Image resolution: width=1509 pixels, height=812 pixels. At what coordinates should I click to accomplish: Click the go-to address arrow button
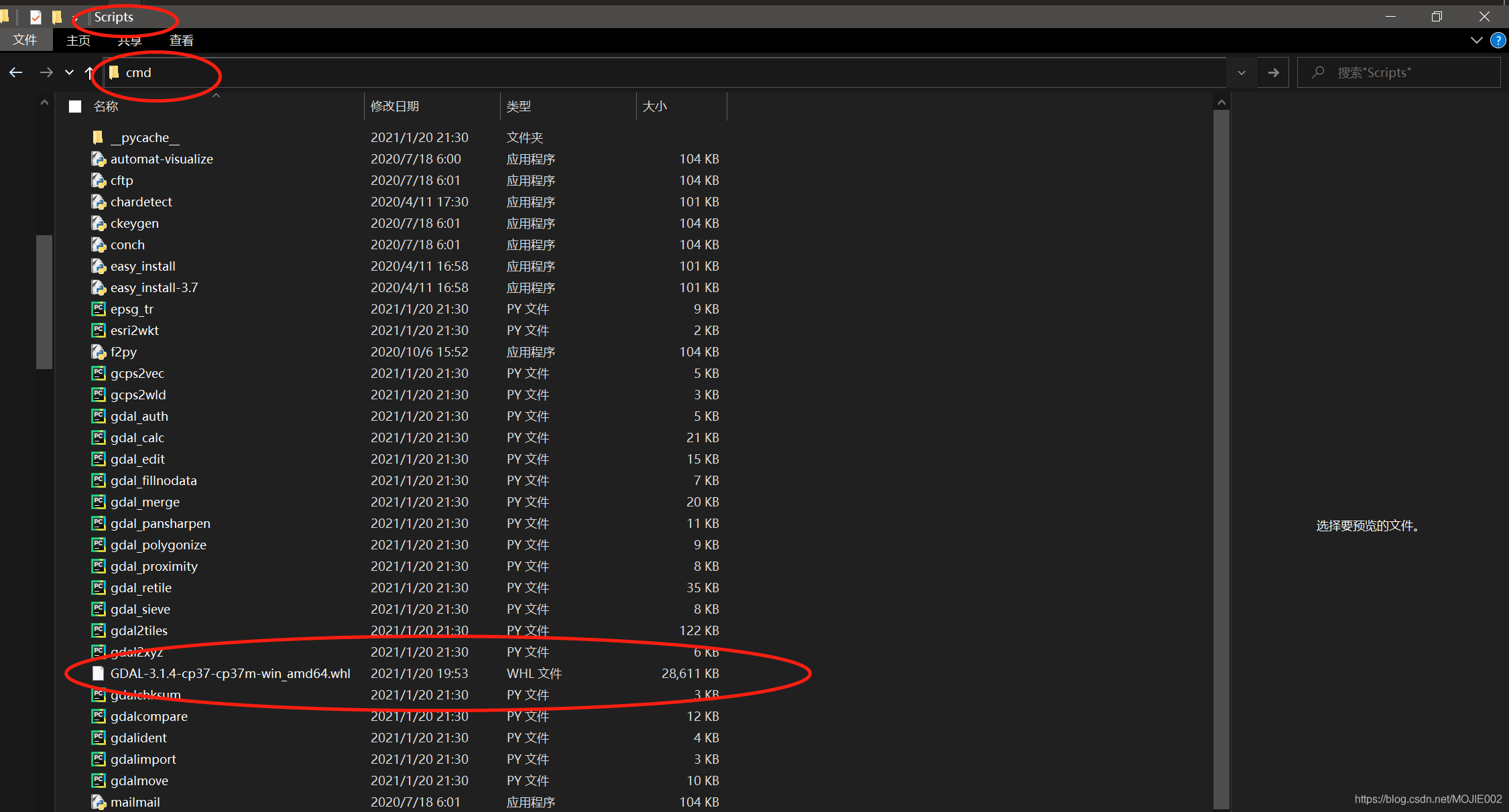click(x=1274, y=72)
